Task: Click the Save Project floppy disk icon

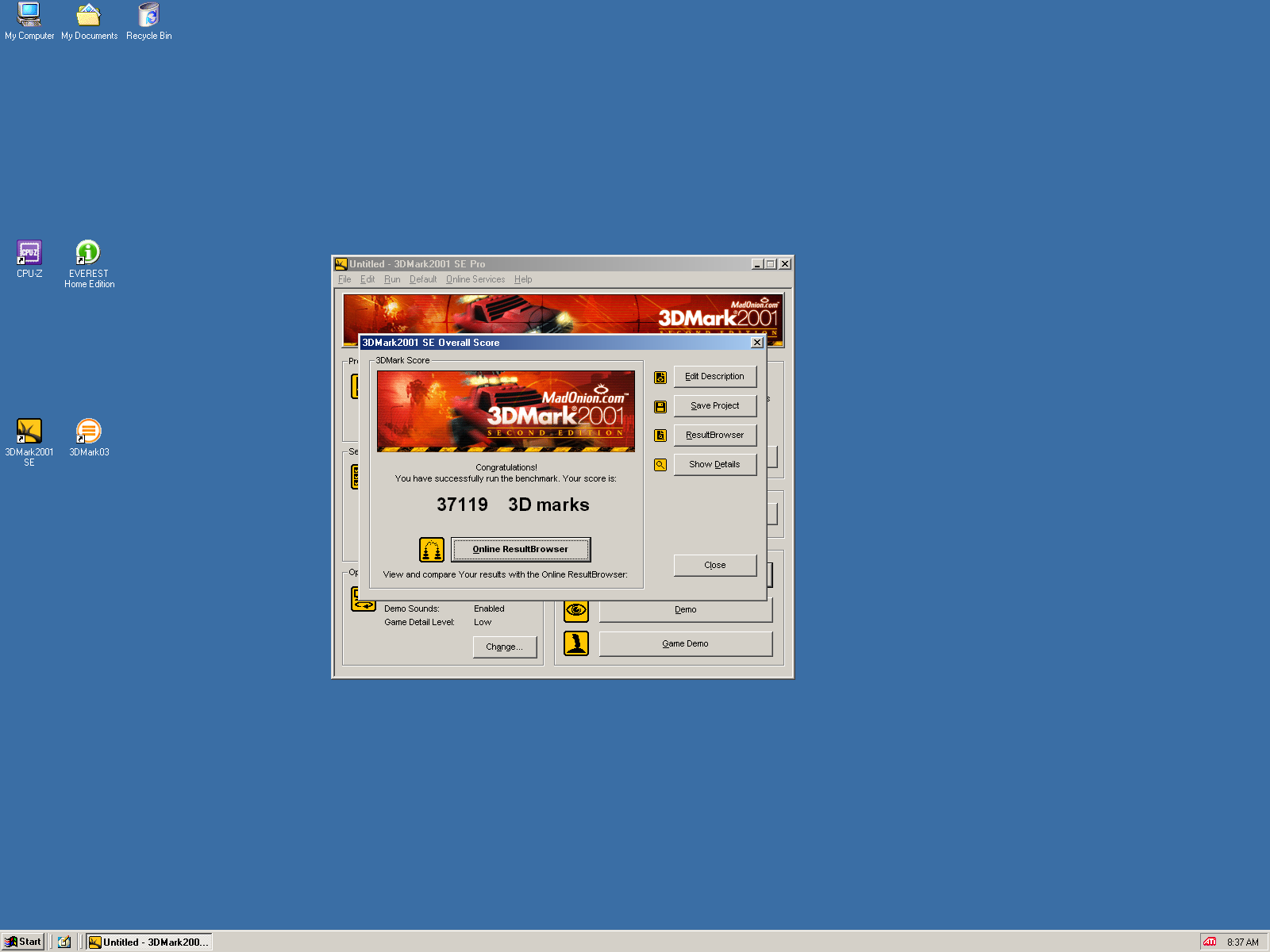Action: pos(660,406)
